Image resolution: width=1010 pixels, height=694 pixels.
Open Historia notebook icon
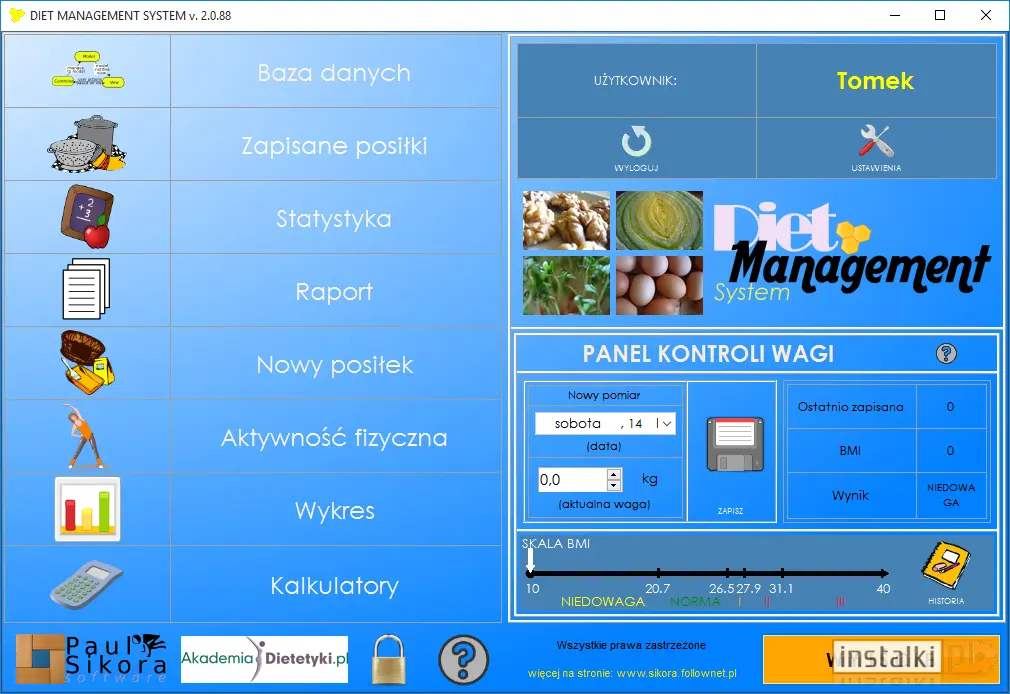(946, 566)
